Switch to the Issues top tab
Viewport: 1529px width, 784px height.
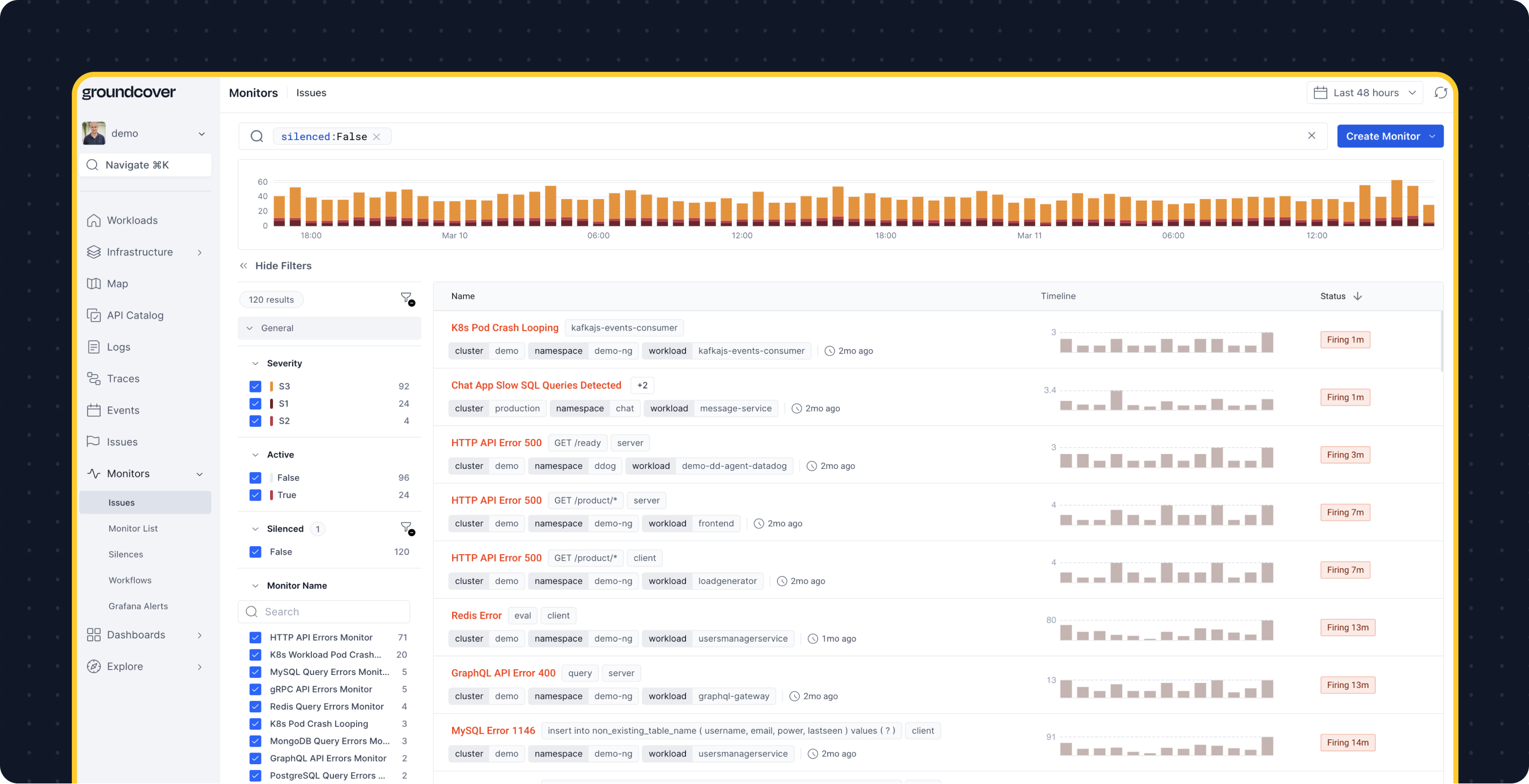311,93
